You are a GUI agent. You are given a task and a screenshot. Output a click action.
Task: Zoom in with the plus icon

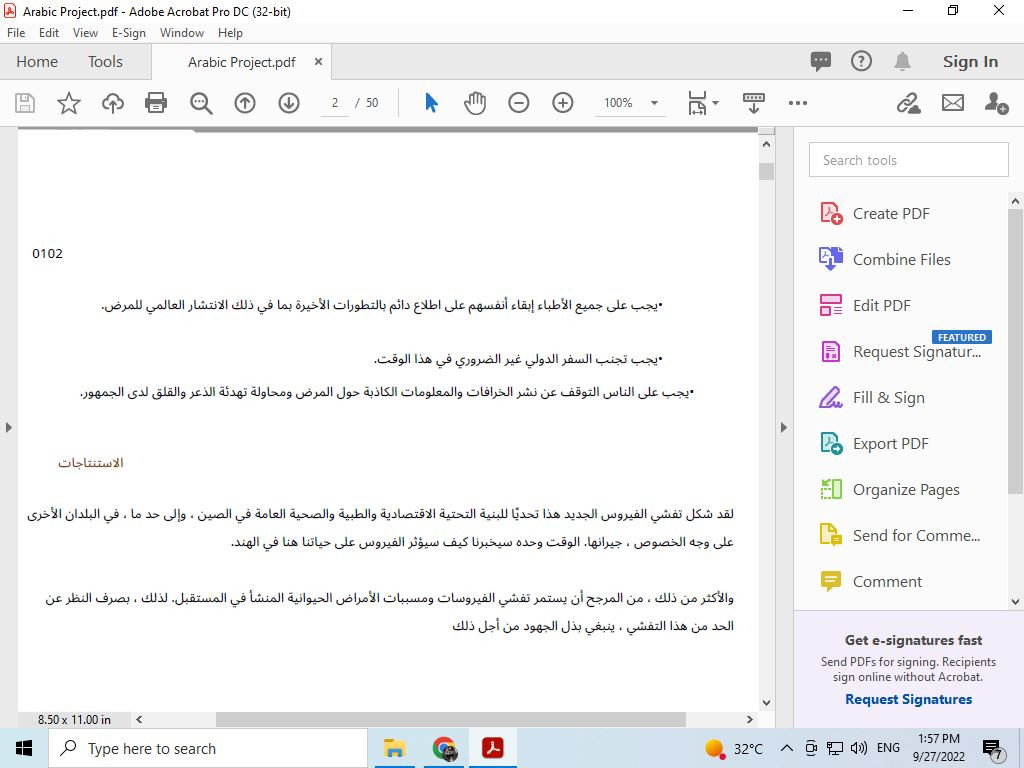(562, 102)
